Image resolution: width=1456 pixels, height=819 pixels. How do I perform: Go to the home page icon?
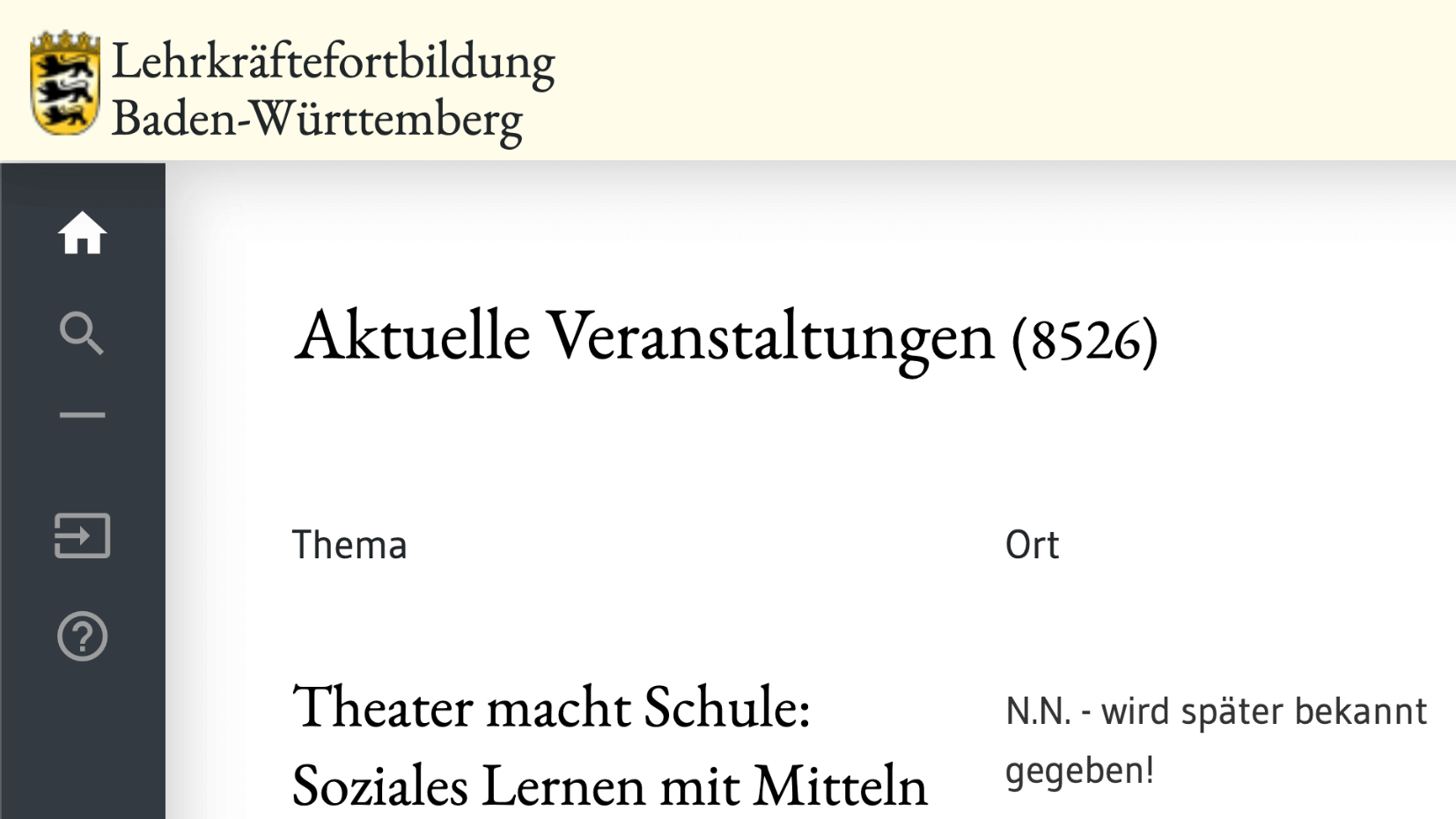(82, 233)
